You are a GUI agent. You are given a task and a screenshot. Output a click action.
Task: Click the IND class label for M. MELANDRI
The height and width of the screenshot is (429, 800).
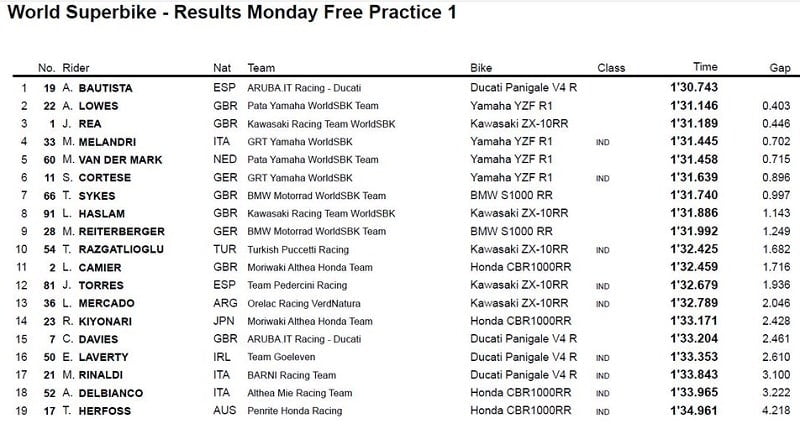point(603,142)
